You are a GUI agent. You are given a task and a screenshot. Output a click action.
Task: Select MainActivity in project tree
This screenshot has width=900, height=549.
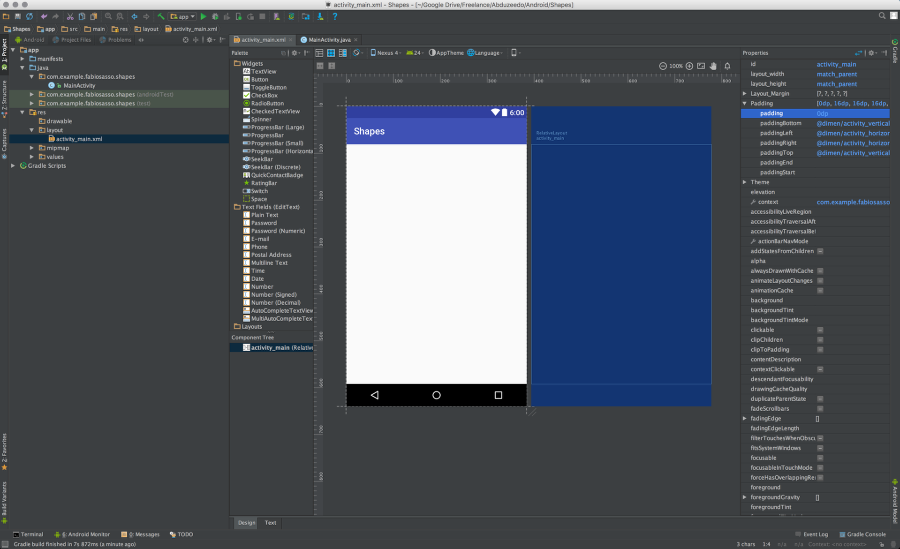click(79, 86)
